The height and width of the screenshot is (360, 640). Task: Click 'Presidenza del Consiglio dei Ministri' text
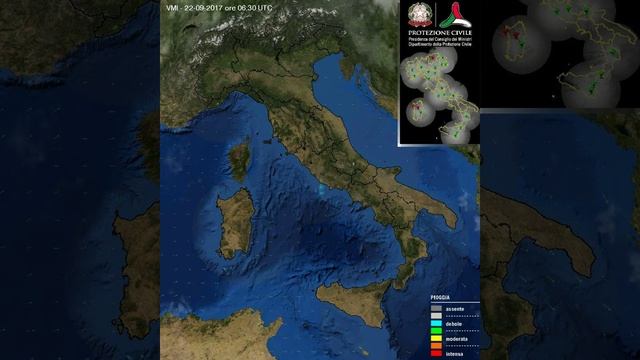click(440, 39)
